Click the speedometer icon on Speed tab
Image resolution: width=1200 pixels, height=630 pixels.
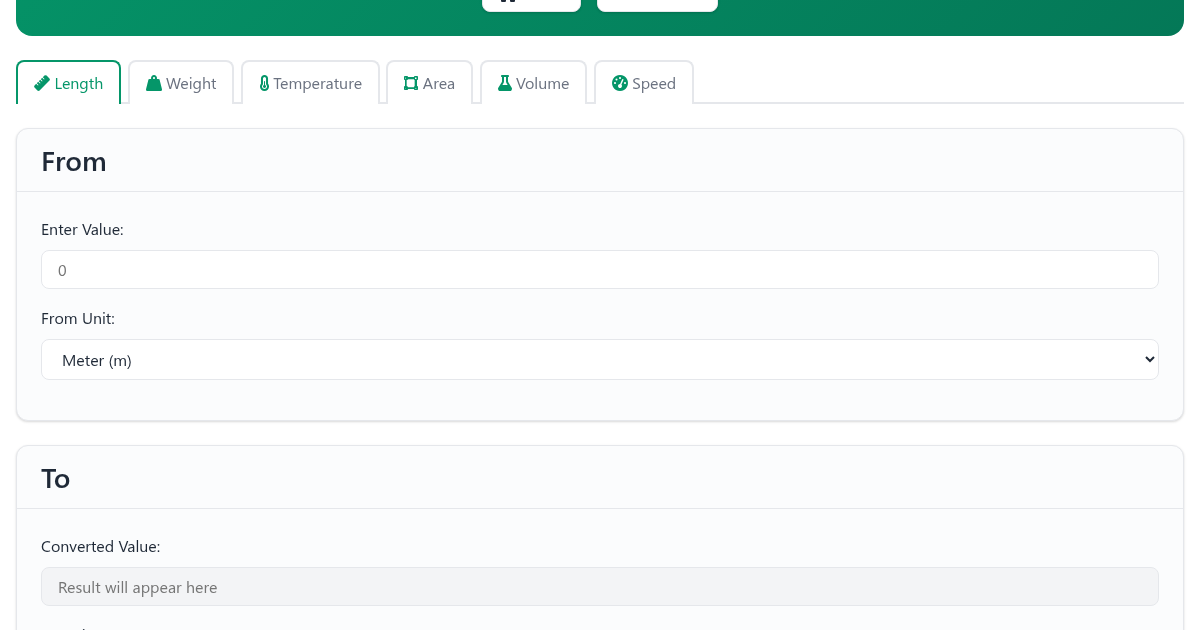tap(620, 83)
